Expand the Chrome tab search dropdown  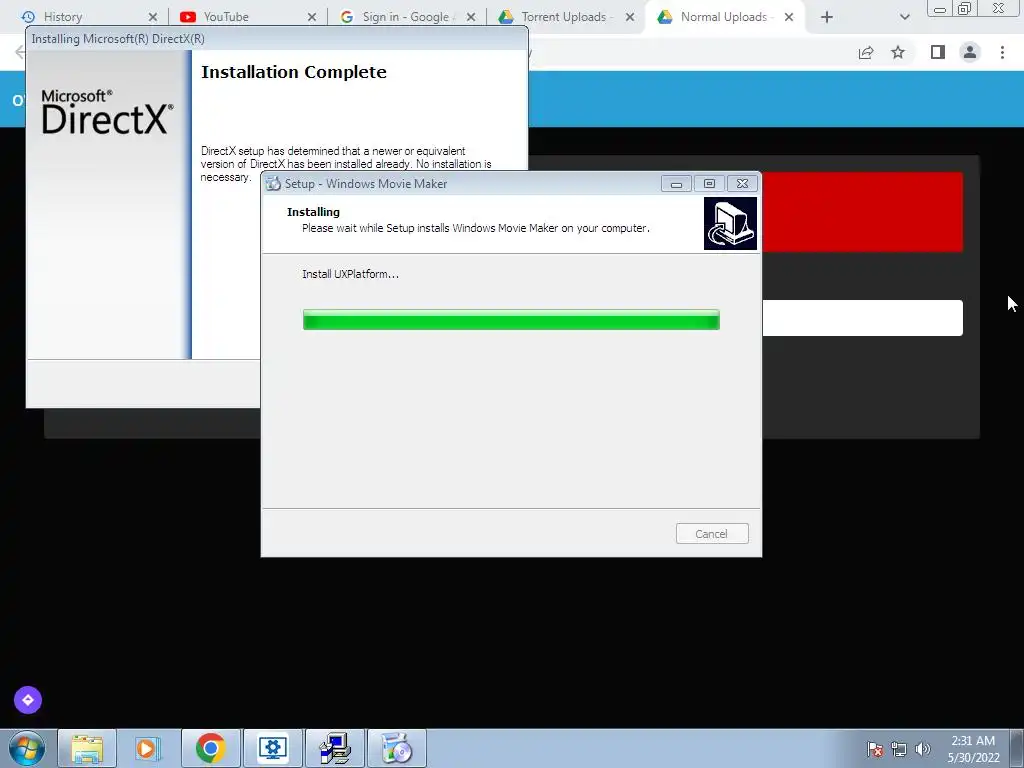click(x=904, y=17)
